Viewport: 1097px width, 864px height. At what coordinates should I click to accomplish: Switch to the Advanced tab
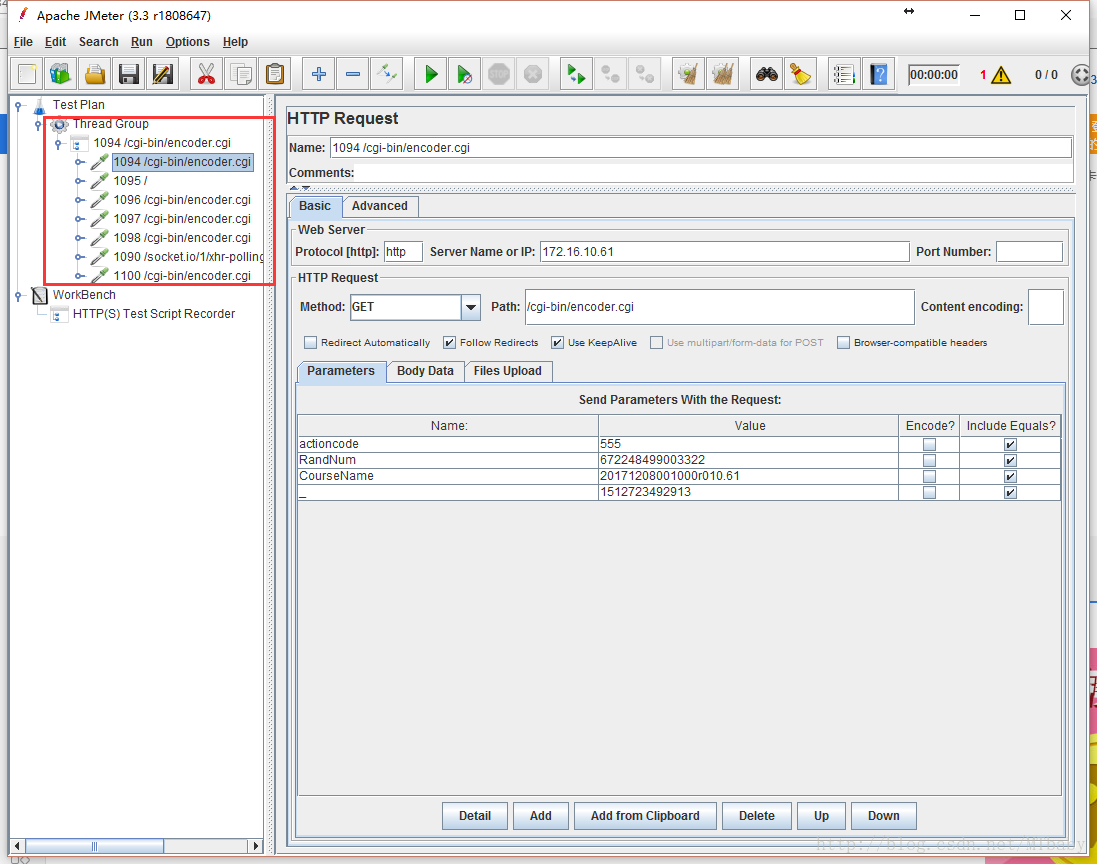pos(380,206)
